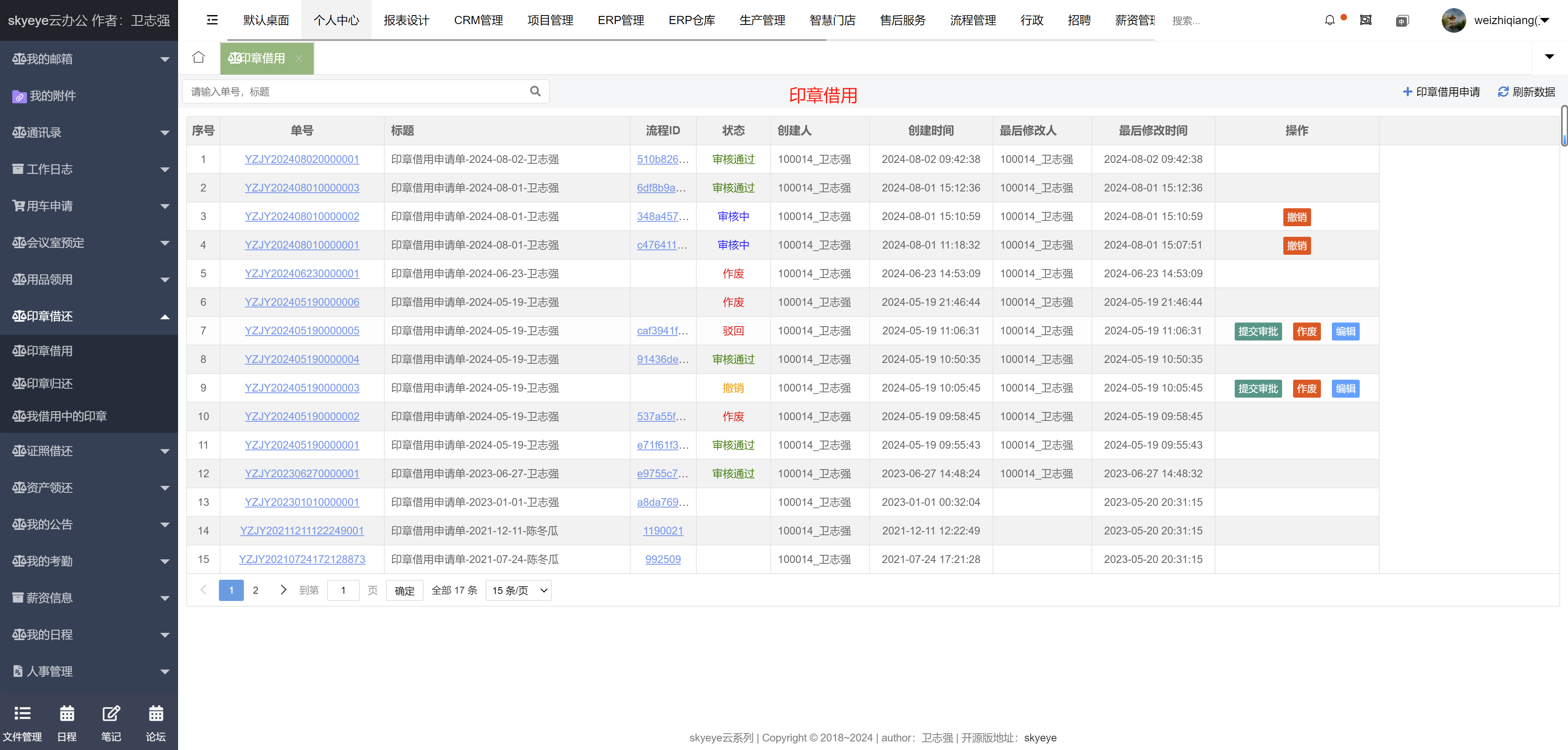Switch to 默认桌面 top menu
This screenshot has height=750, width=1568.
(x=266, y=20)
